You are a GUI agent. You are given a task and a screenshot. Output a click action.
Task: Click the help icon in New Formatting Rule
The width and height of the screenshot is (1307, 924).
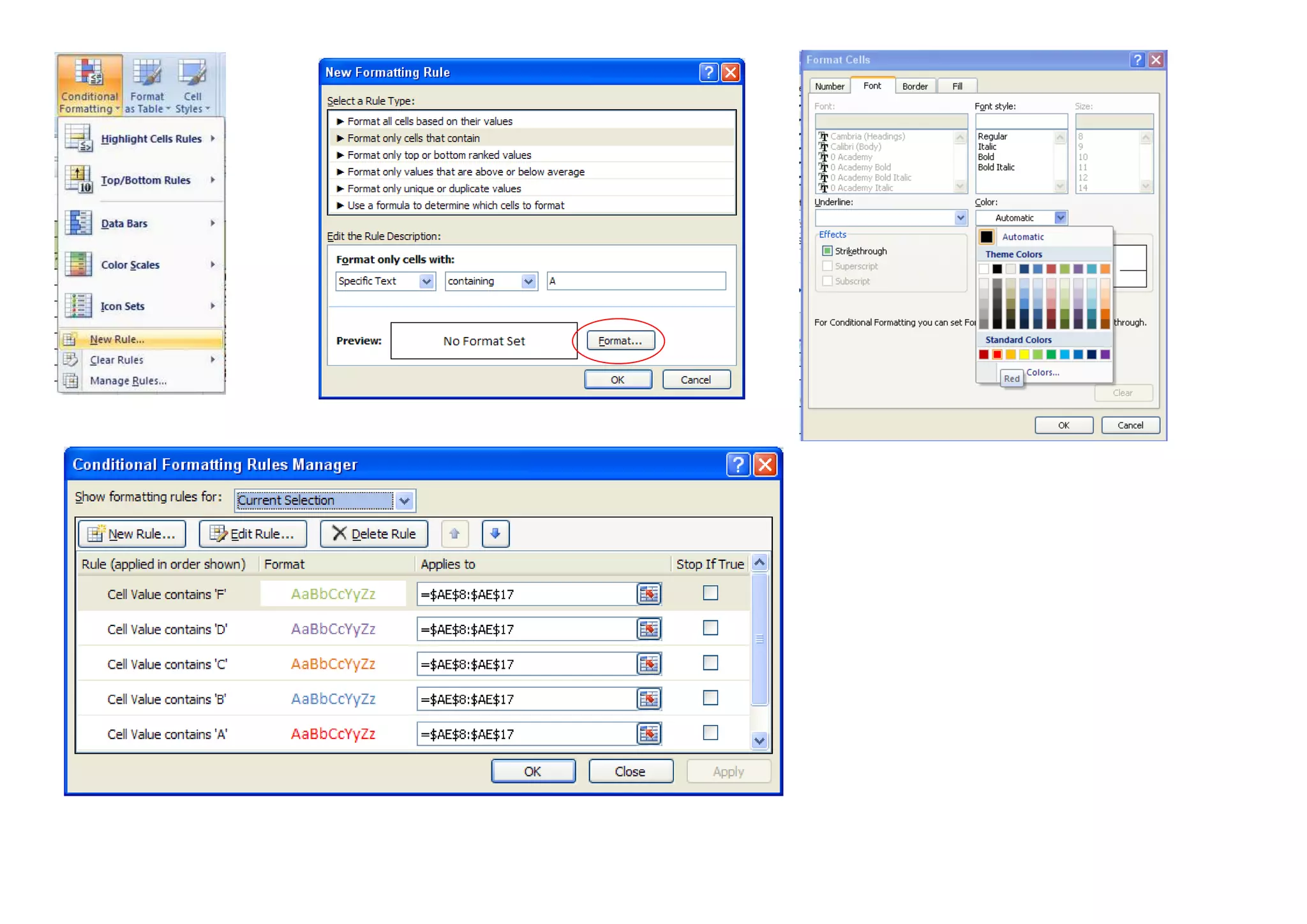(x=708, y=72)
